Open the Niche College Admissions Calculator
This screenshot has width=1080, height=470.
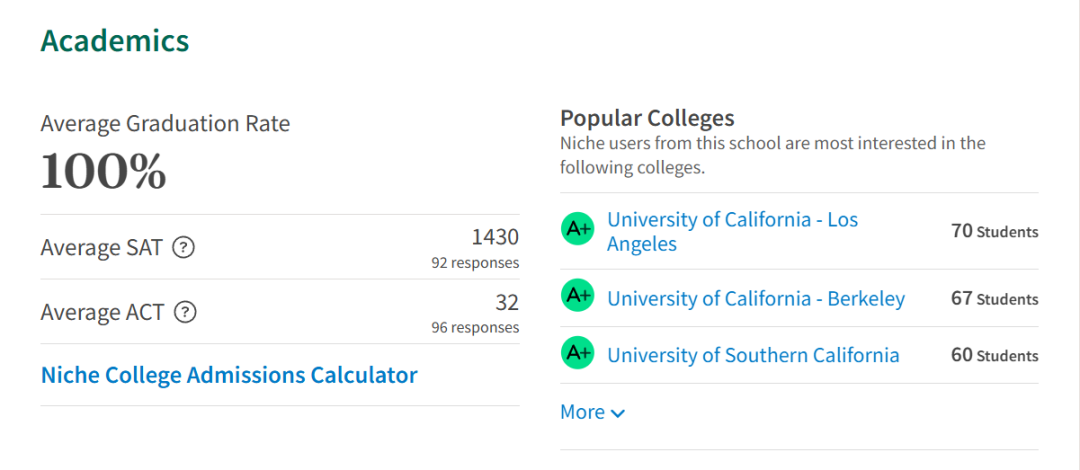229,376
